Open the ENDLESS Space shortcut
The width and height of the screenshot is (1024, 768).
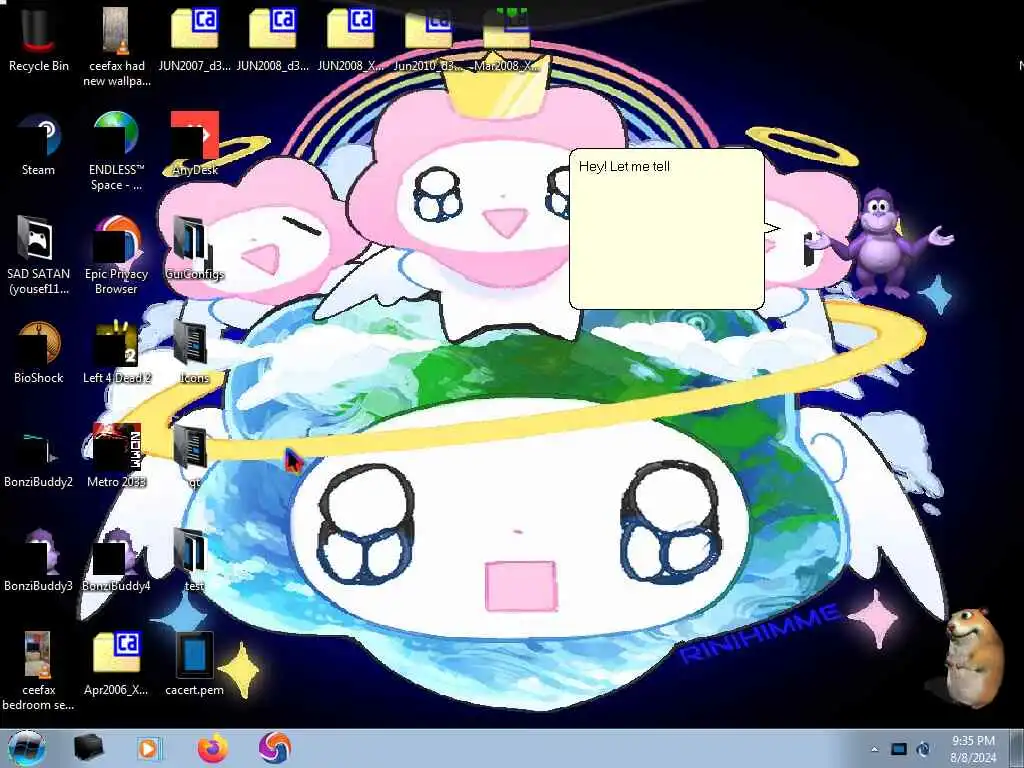tap(116, 152)
